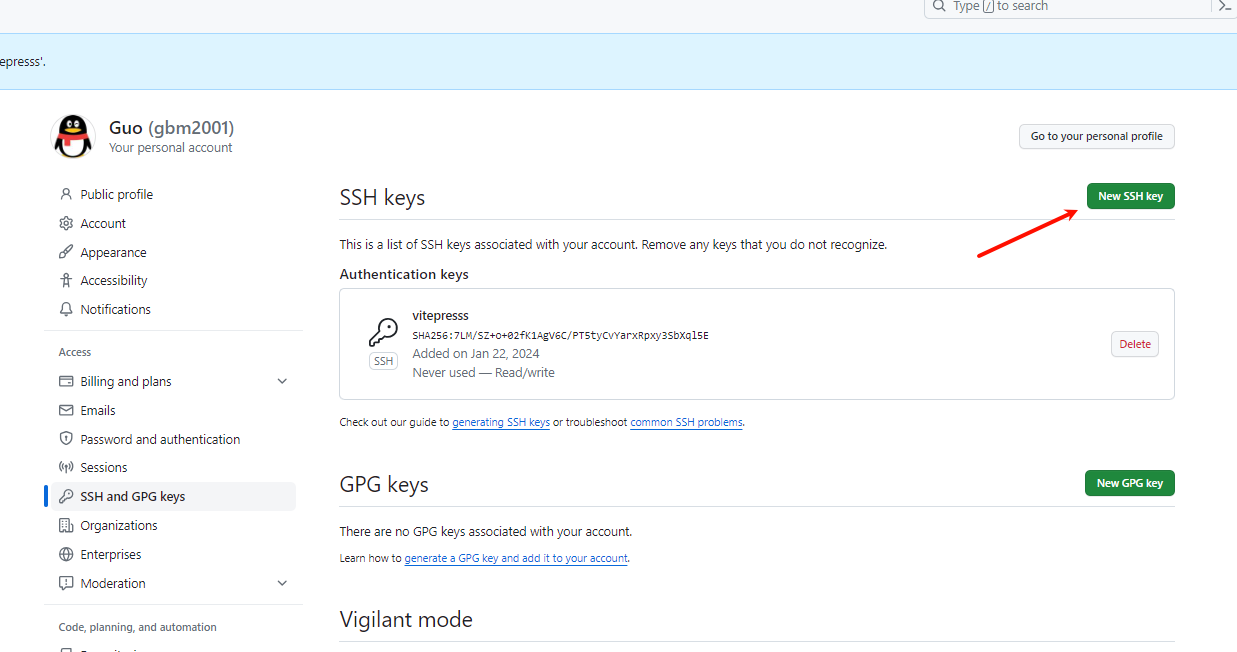Click the Organizations icon

click(65, 525)
